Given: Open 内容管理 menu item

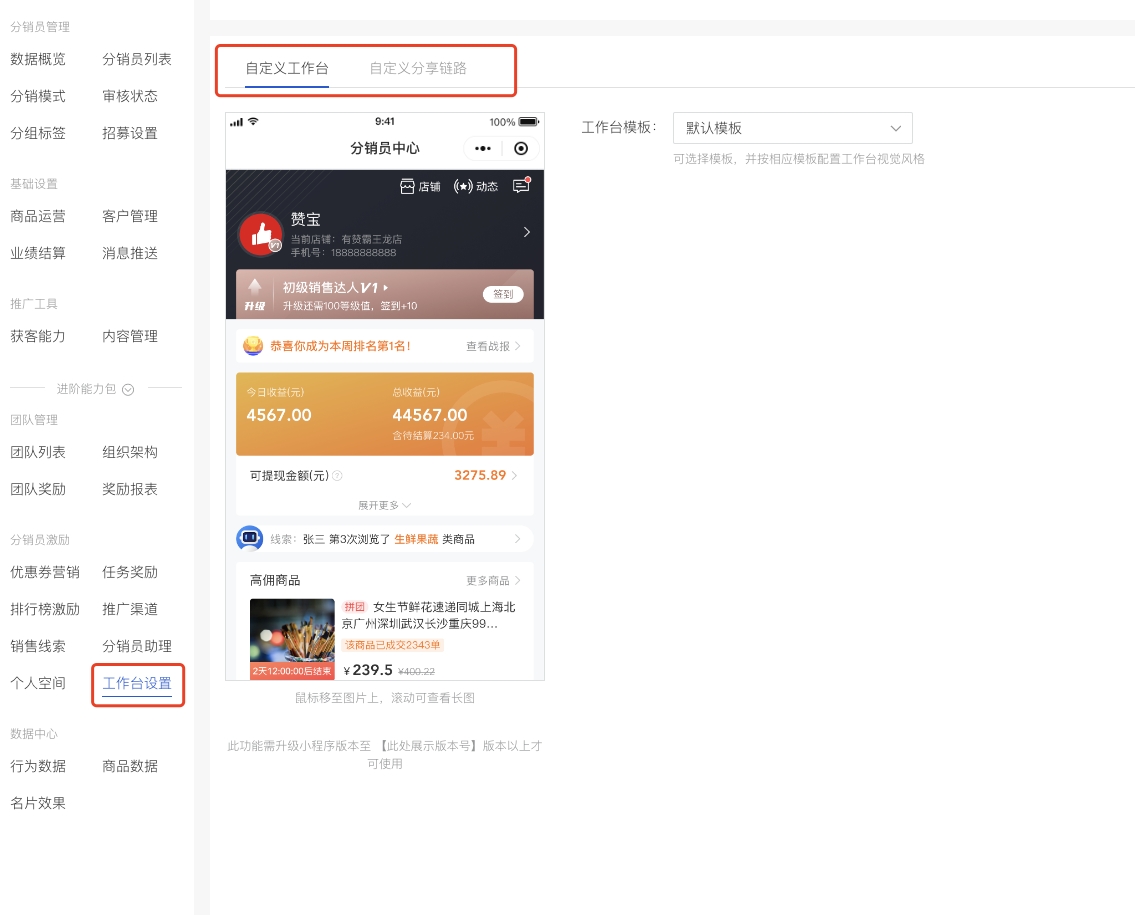Looking at the screenshot, I should (130, 337).
